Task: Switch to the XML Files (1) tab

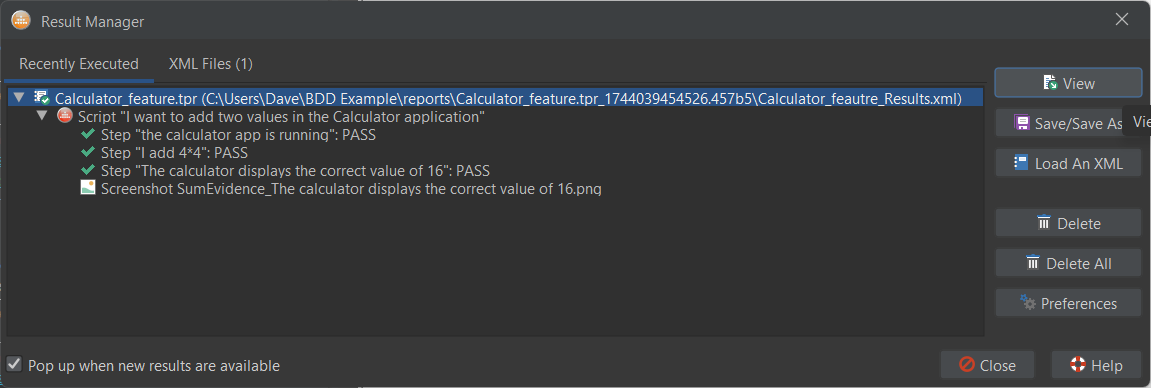Action: (211, 64)
